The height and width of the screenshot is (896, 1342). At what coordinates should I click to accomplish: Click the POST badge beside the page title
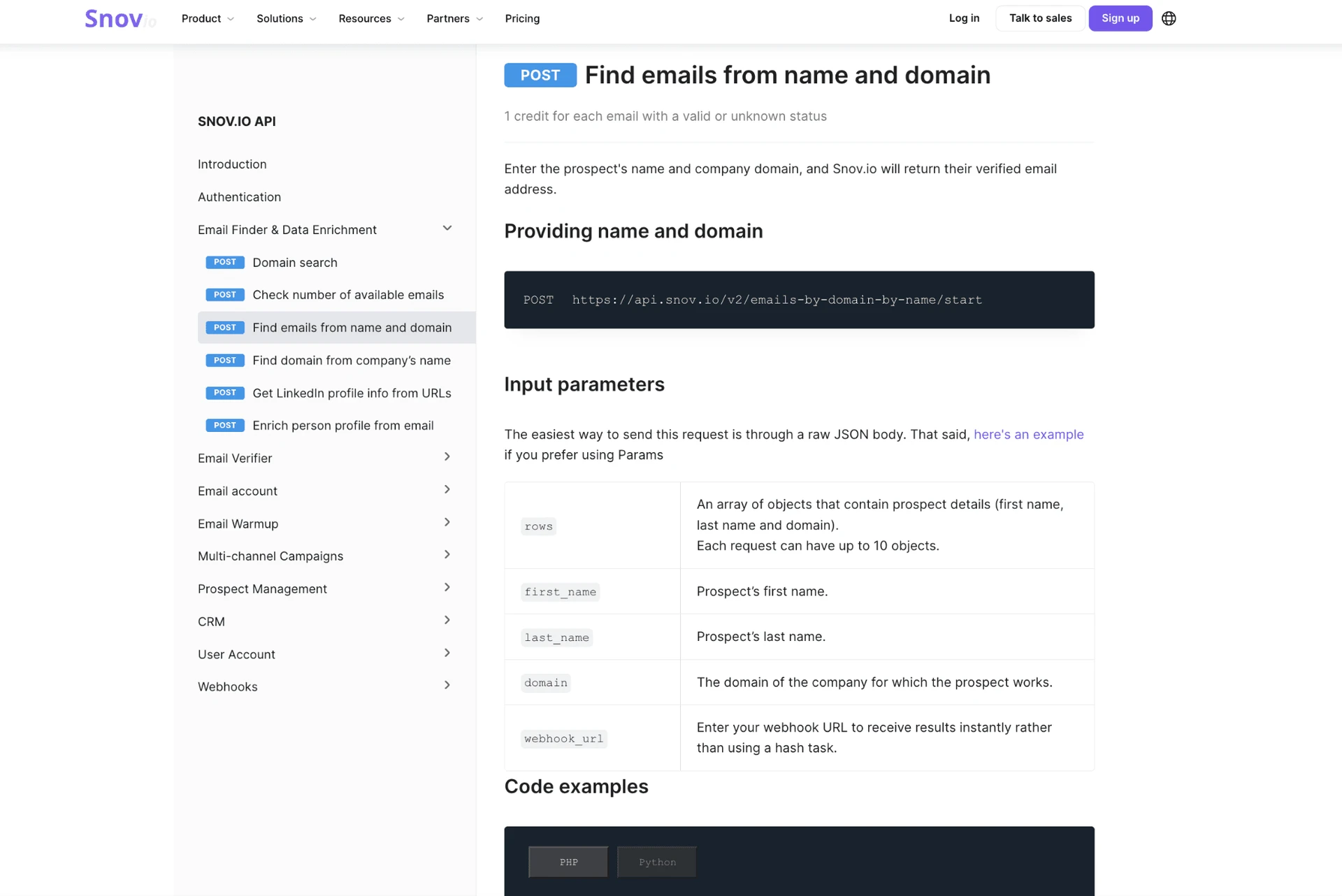point(540,75)
